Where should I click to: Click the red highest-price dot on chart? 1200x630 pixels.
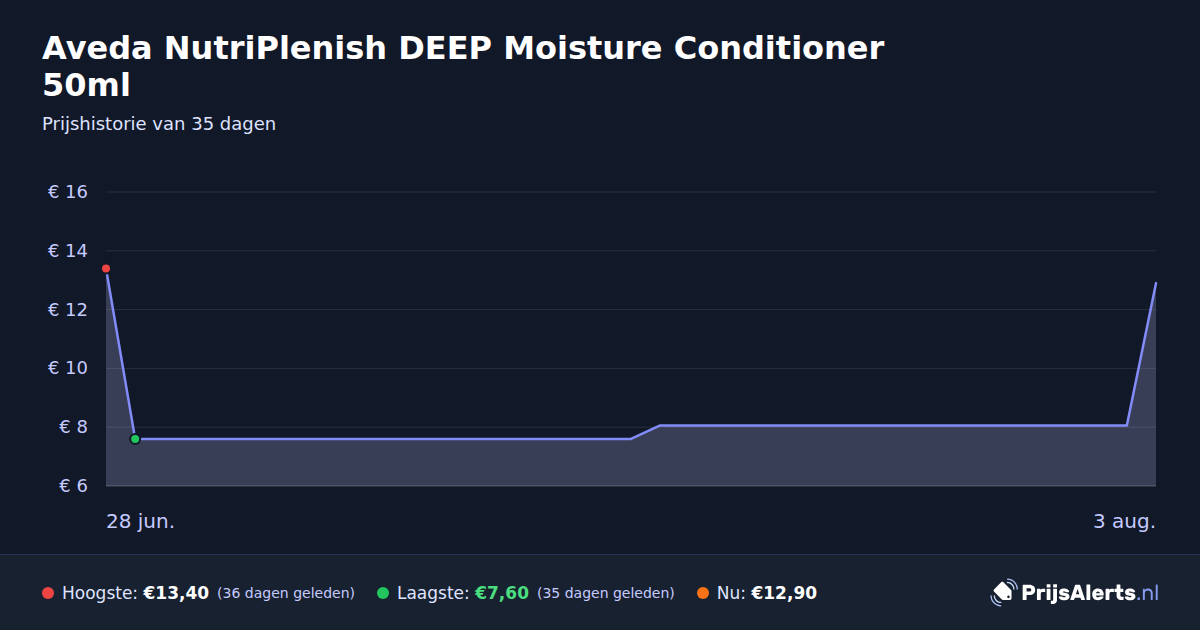point(106,269)
